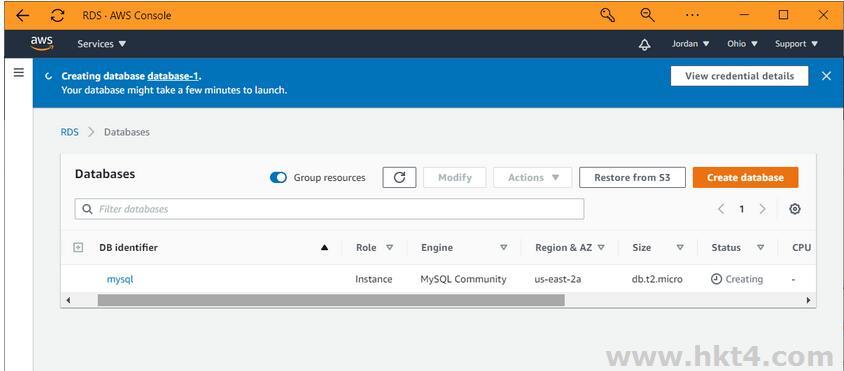
Task: Click the Databases breadcrumb text
Action: tap(126, 132)
